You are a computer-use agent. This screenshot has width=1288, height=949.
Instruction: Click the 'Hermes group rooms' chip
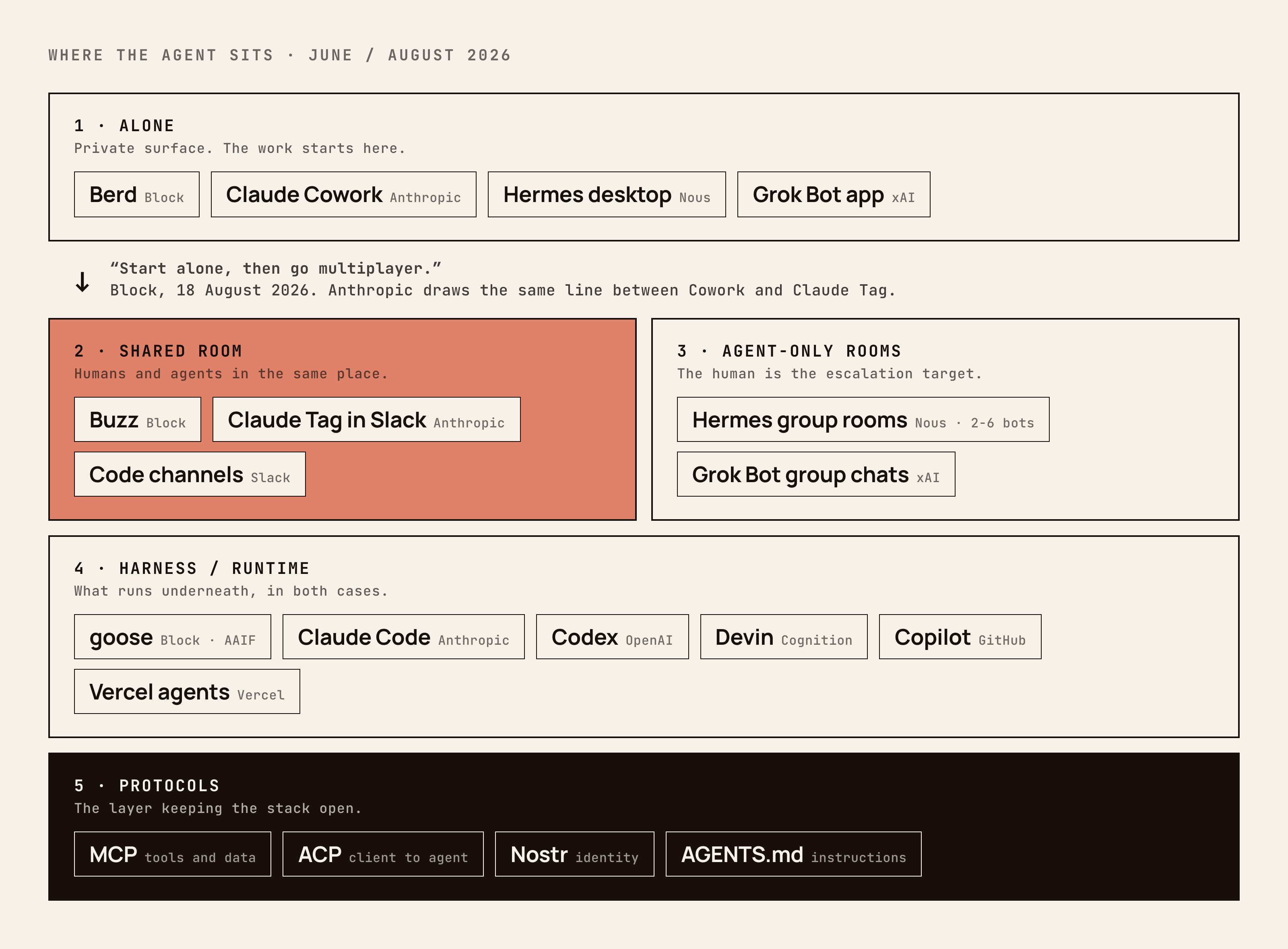coord(863,419)
